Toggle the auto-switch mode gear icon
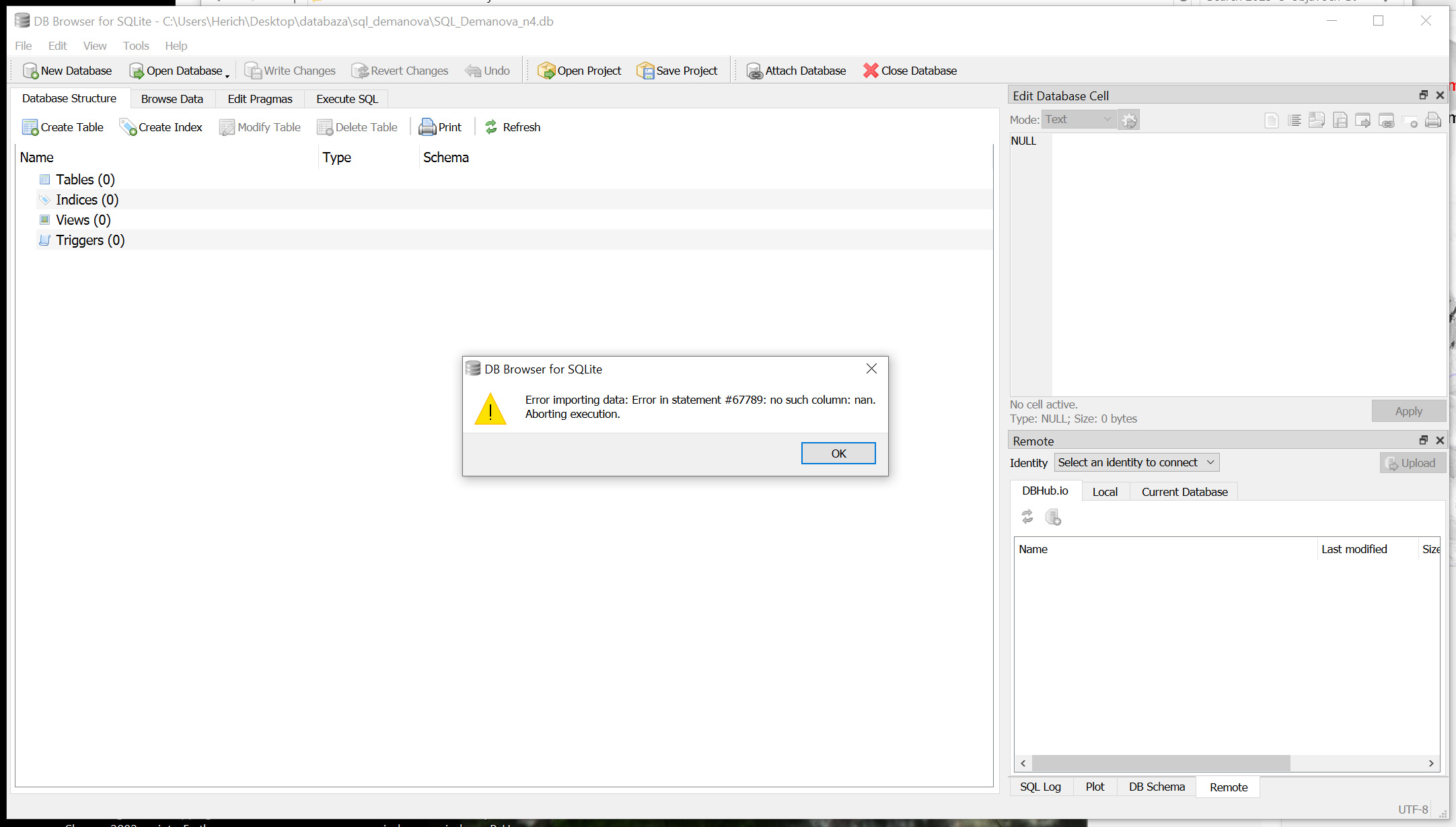The height and width of the screenshot is (827, 1456). click(1129, 120)
